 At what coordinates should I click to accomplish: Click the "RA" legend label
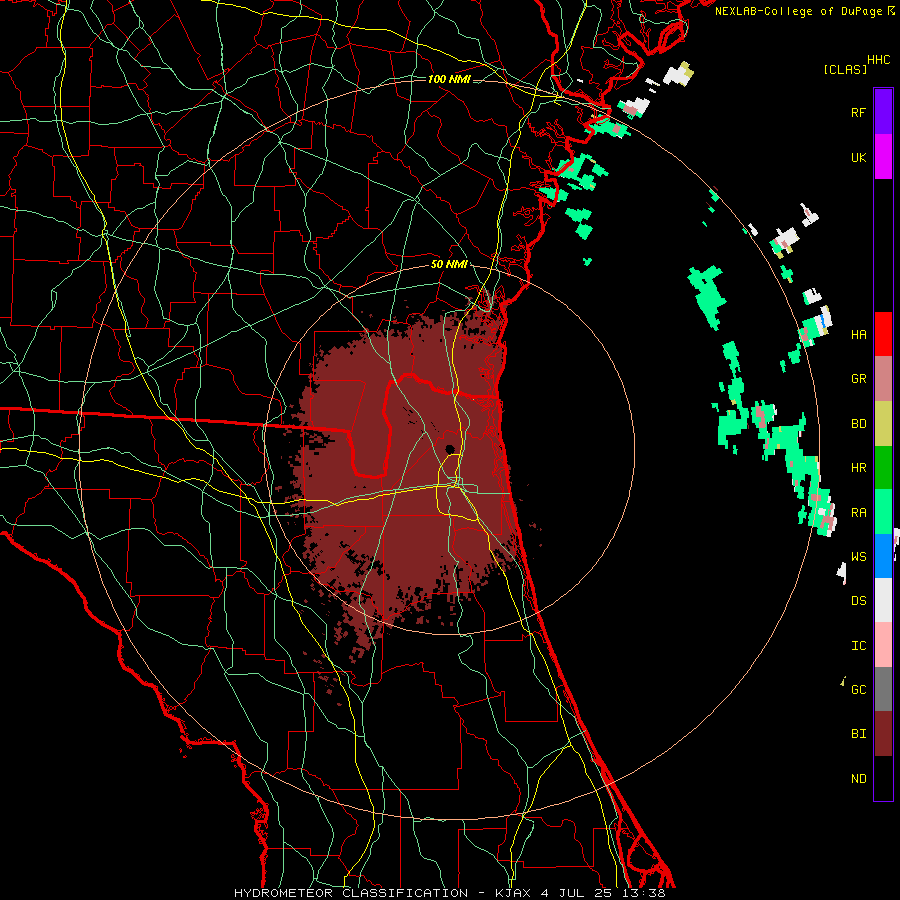[x=858, y=512]
